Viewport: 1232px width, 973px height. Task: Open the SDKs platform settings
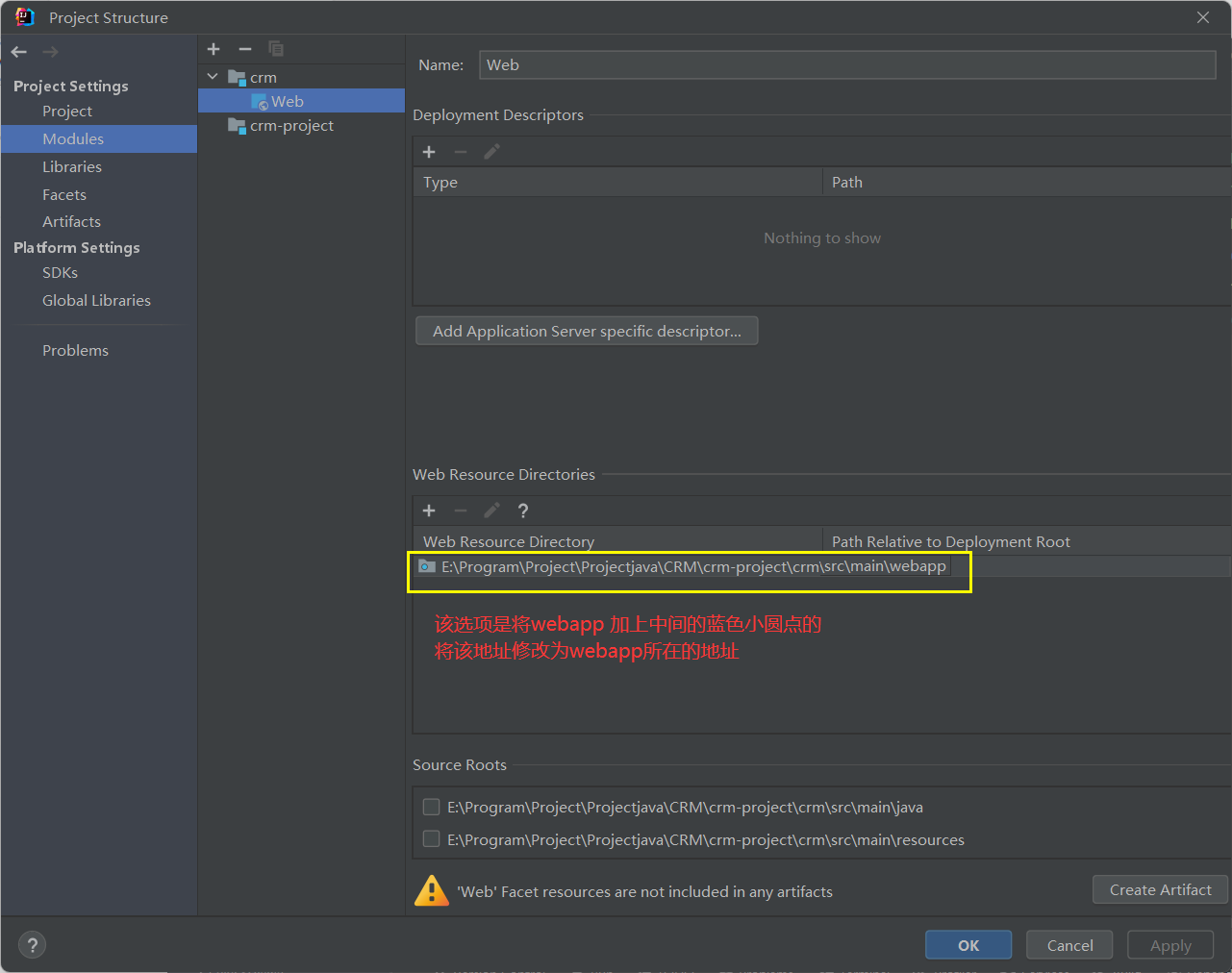[60, 273]
